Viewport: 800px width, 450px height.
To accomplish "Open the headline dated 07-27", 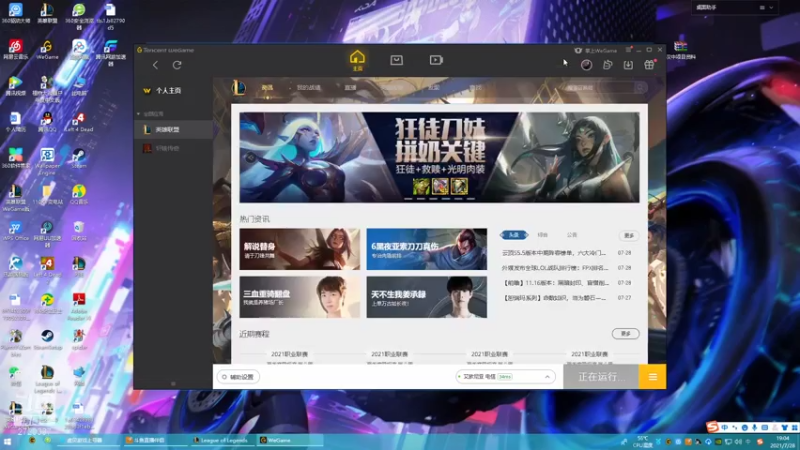I will 554,297.
